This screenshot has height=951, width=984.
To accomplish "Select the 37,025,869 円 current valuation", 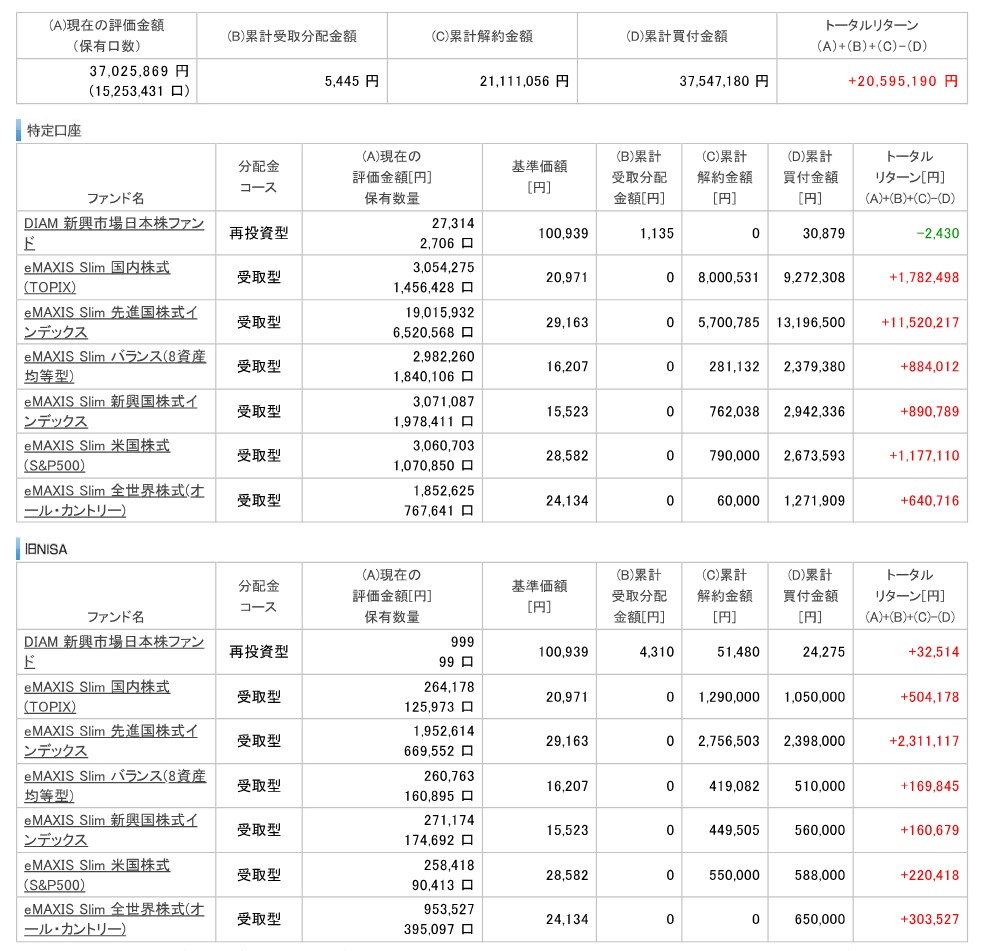I will (x=139, y=71).
